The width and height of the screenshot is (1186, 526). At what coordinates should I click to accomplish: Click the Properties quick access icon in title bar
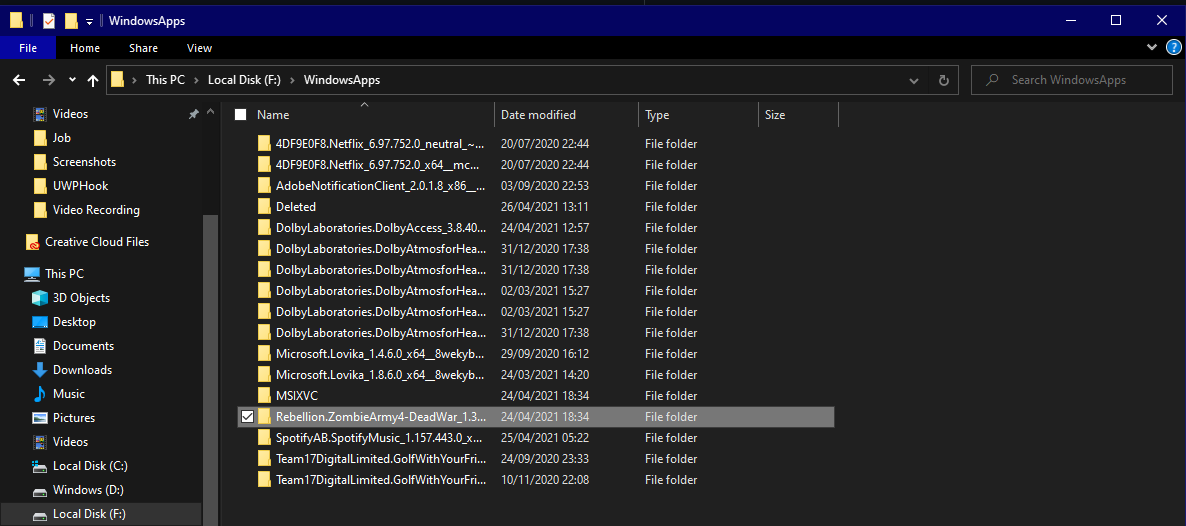tap(49, 20)
